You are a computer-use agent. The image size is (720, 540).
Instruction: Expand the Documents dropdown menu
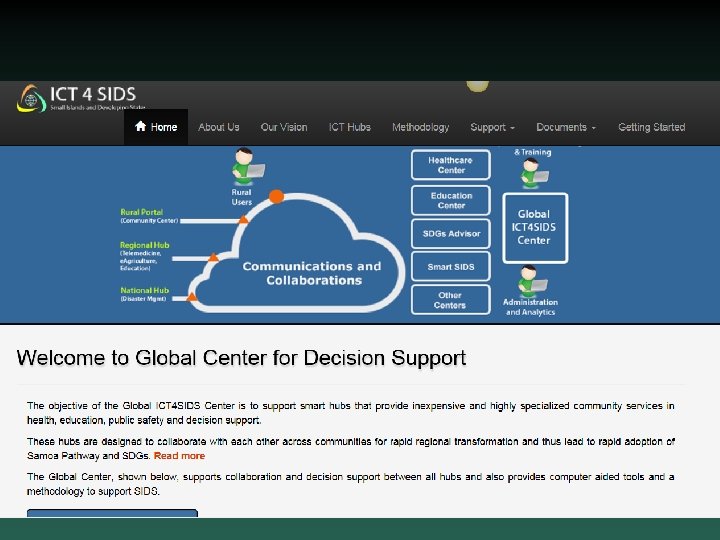coord(566,127)
